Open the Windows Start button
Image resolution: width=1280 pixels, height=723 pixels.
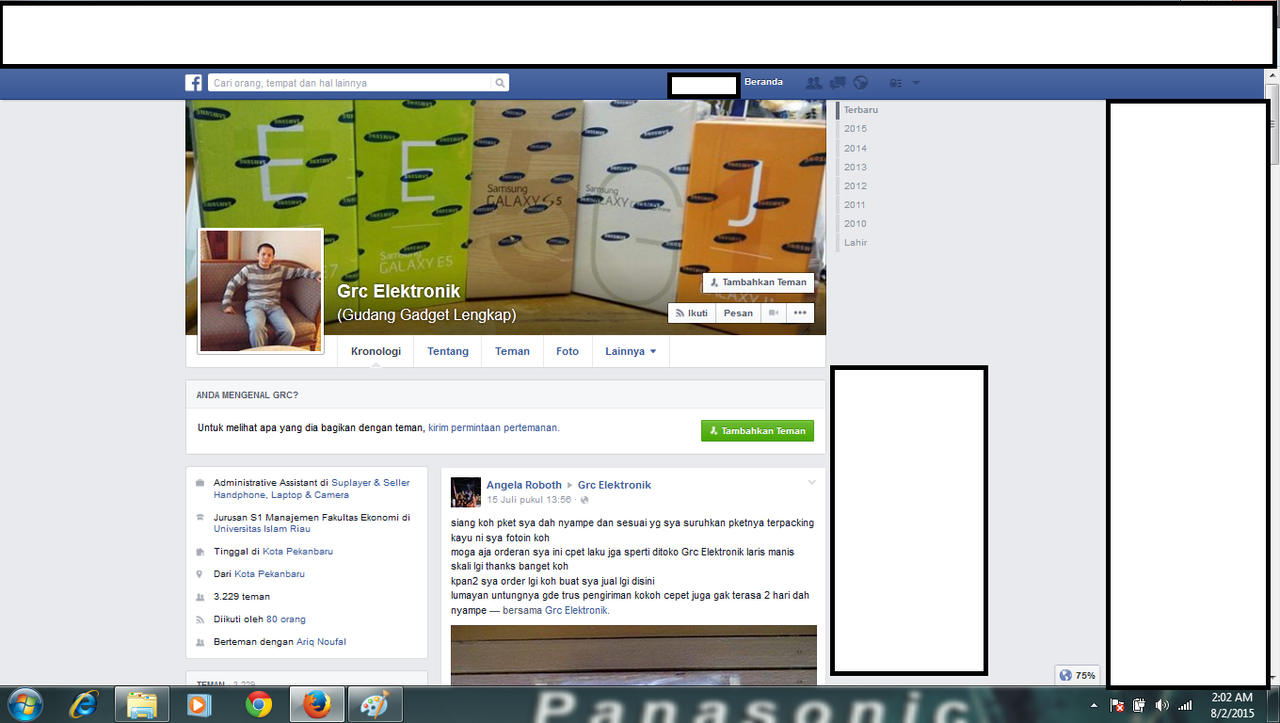click(23, 705)
